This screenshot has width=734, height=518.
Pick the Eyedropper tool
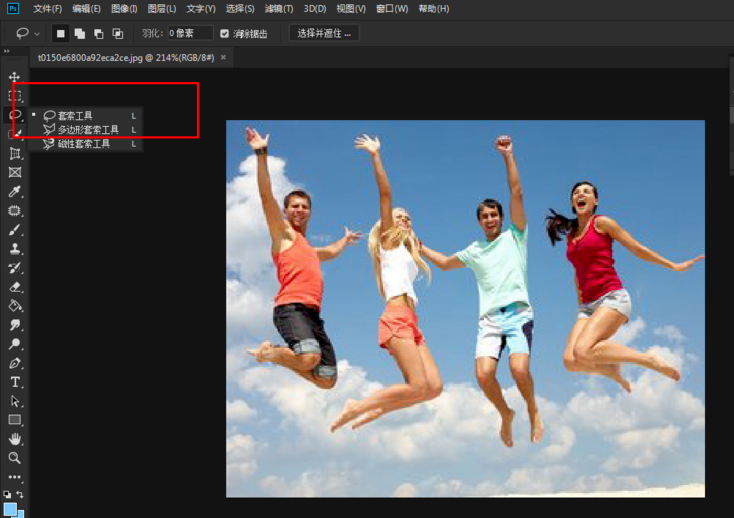[15, 192]
